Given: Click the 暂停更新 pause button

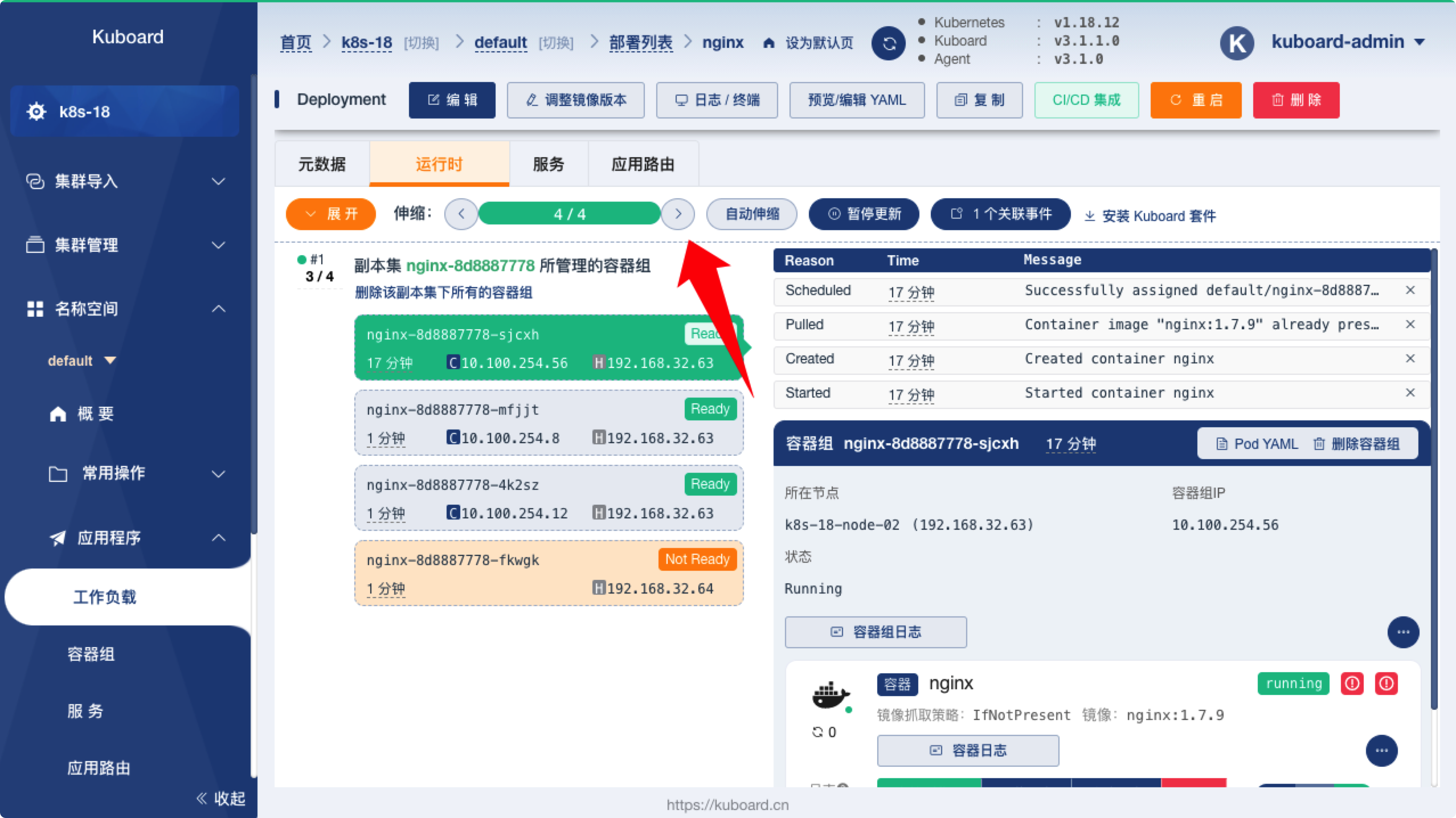Looking at the screenshot, I should point(864,214).
